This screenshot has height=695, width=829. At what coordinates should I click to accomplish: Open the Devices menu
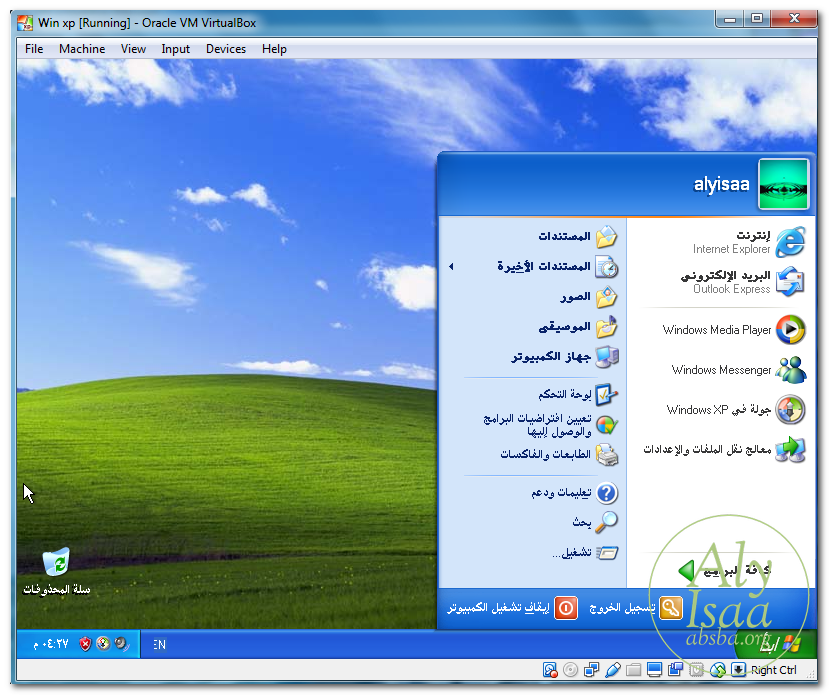(x=225, y=49)
